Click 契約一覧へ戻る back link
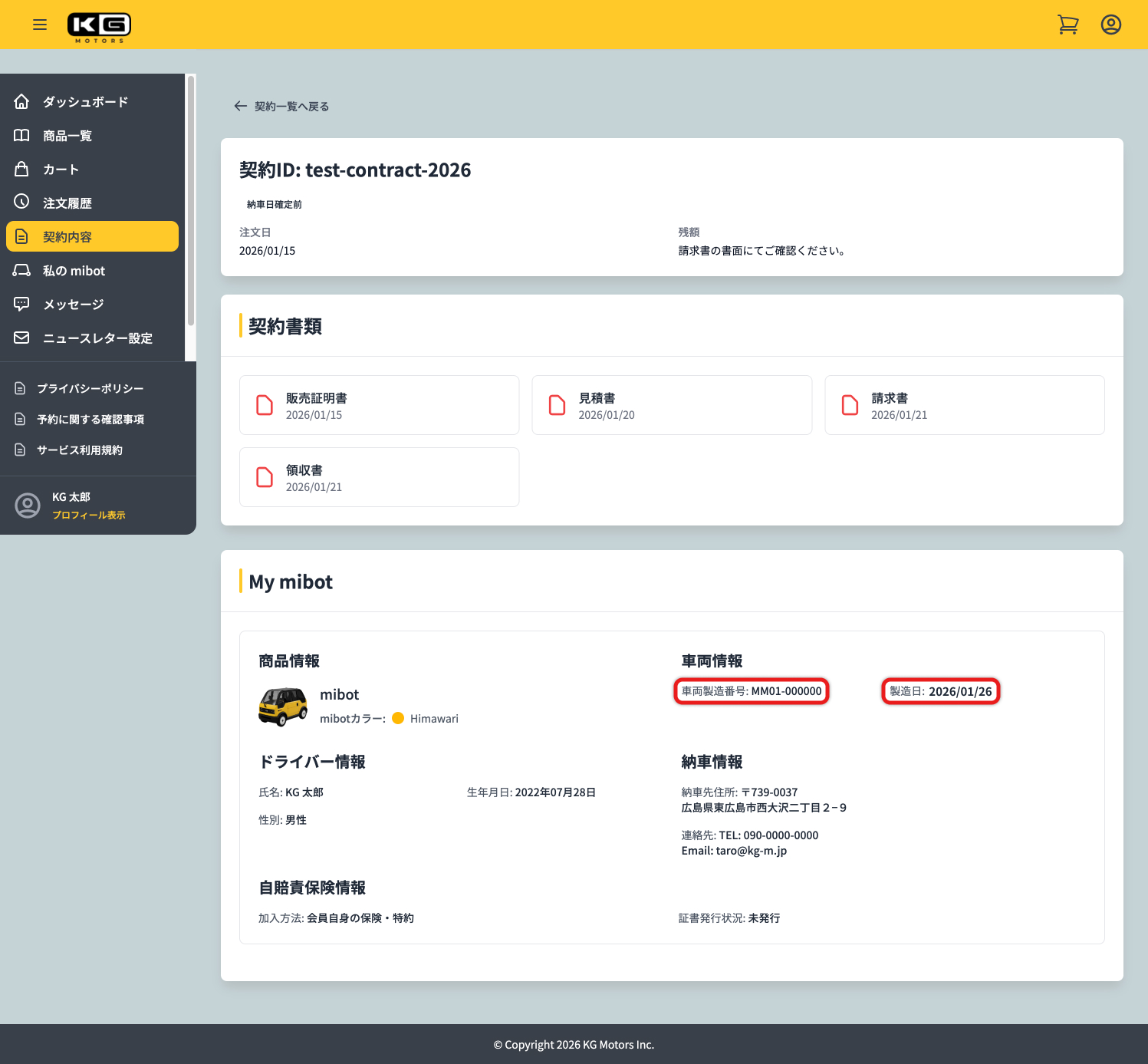The image size is (1148, 1064). (x=281, y=106)
